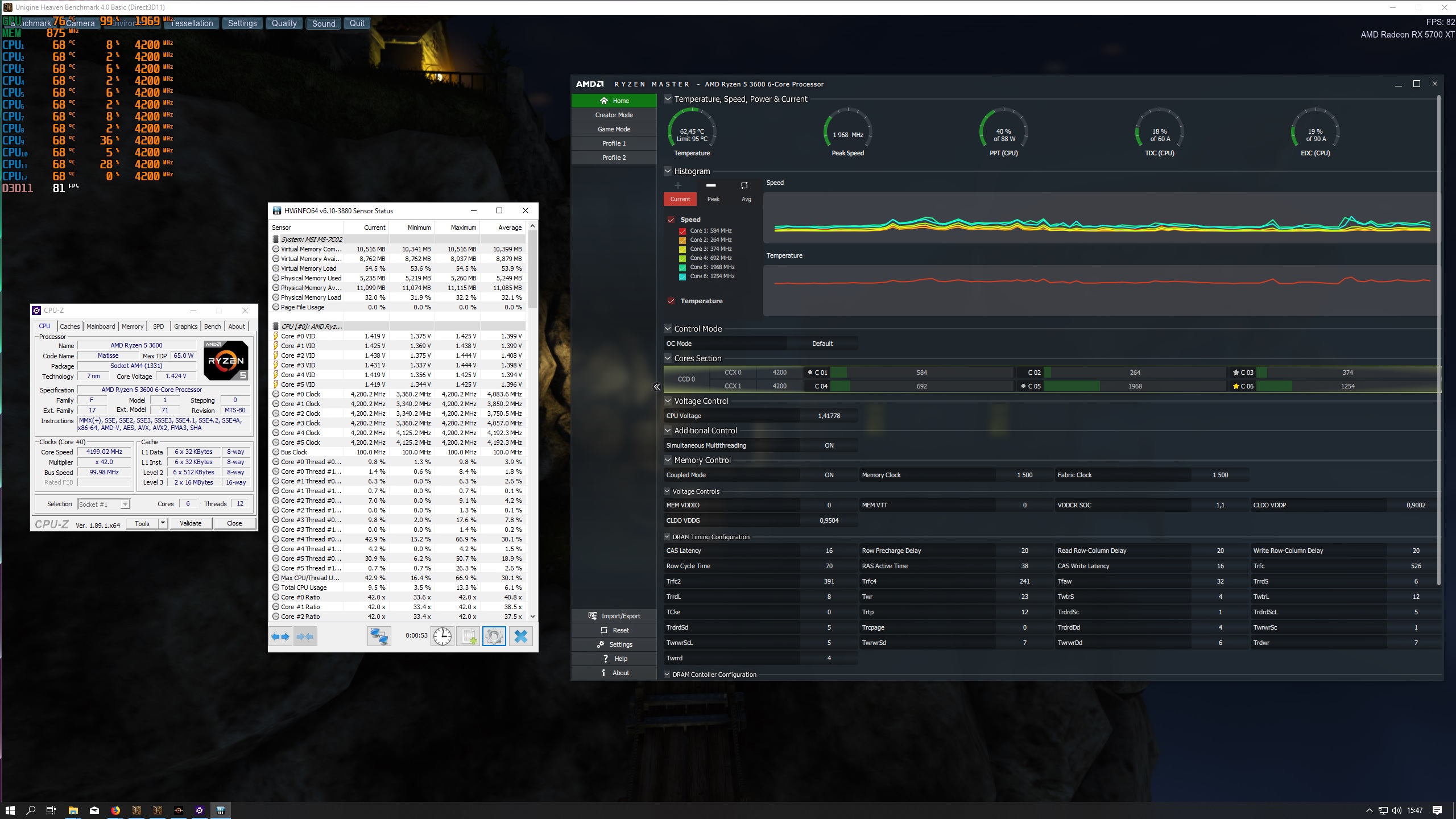1456x819 pixels.
Task: Switch to CPU-Z Mainboard tab
Action: pos(101,326)
